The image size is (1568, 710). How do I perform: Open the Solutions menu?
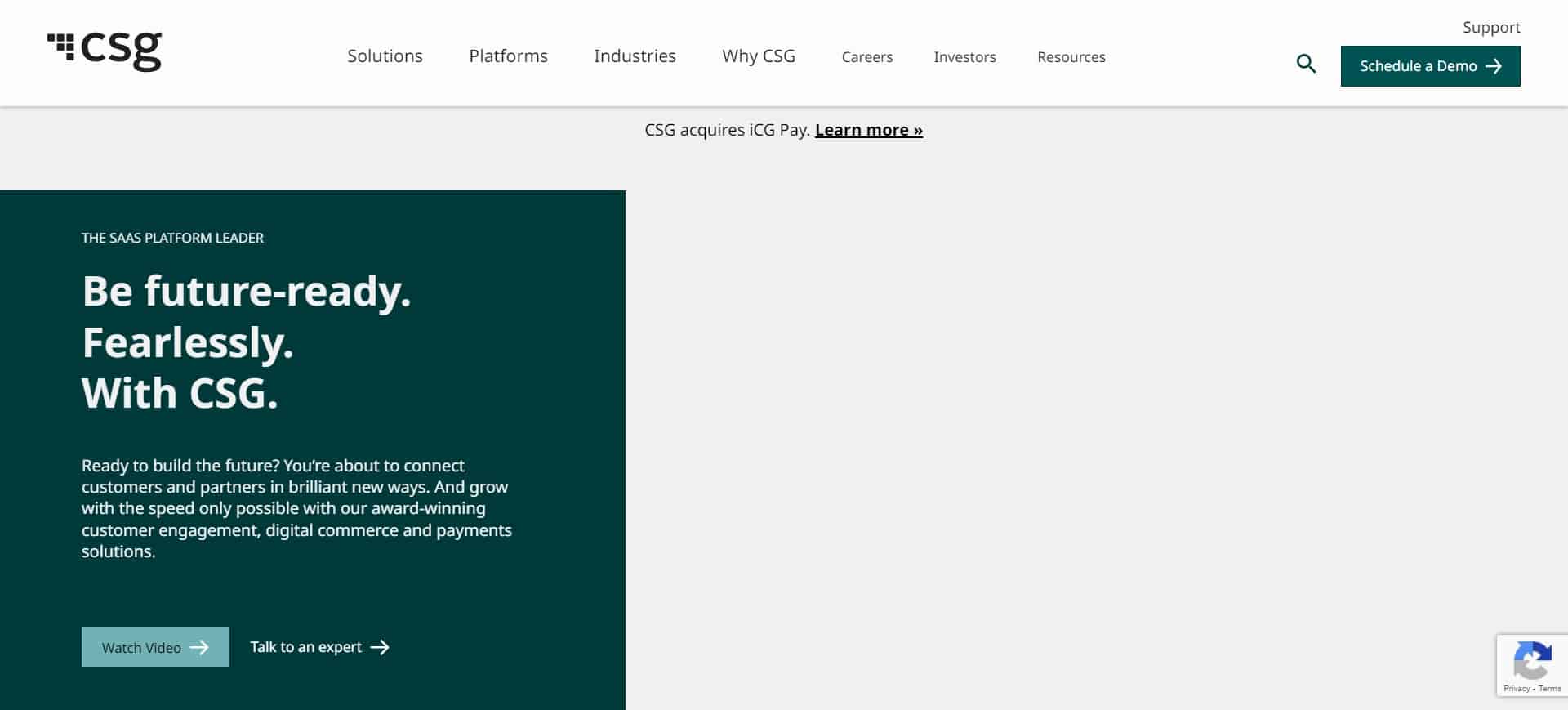click(x=385, y=56)
